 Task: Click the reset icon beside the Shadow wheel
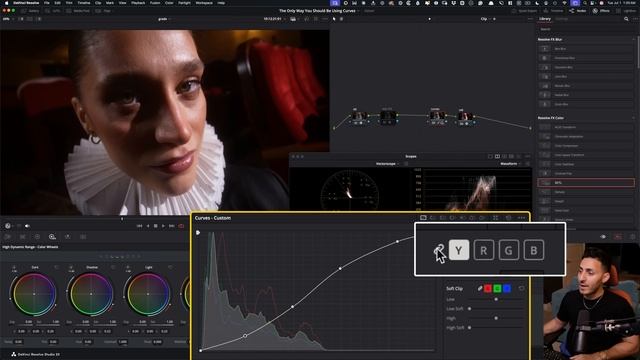tap(113, 267)
